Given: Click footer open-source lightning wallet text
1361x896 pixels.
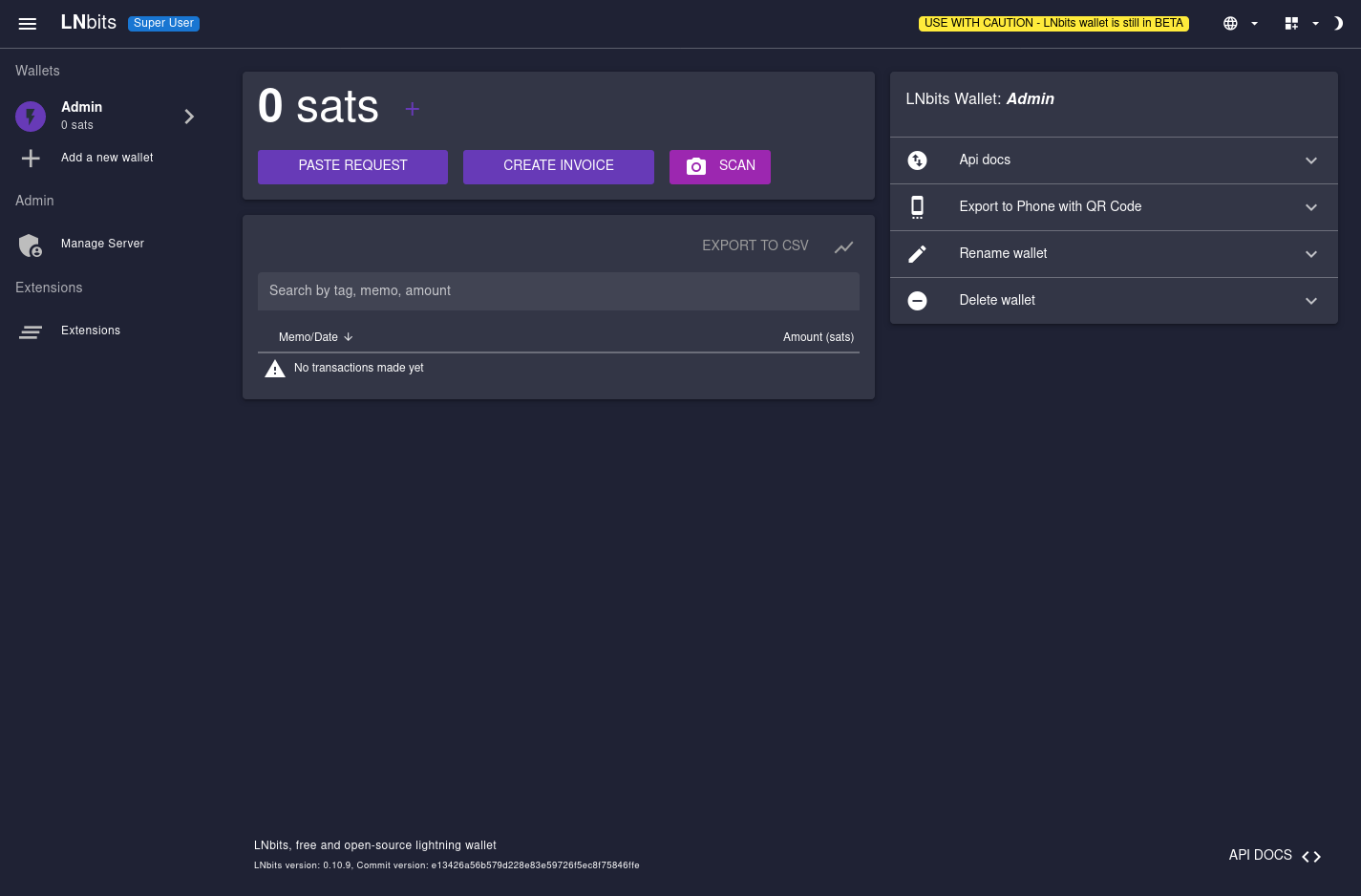Looking at the screenshot, I should (x=375, y=845).
